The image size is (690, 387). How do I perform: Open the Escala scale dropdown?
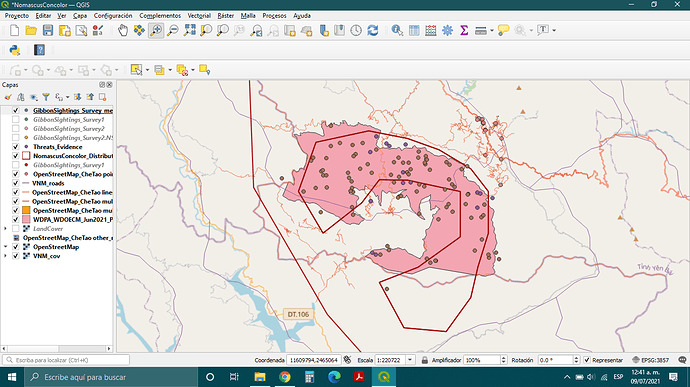tap(410, 360)
